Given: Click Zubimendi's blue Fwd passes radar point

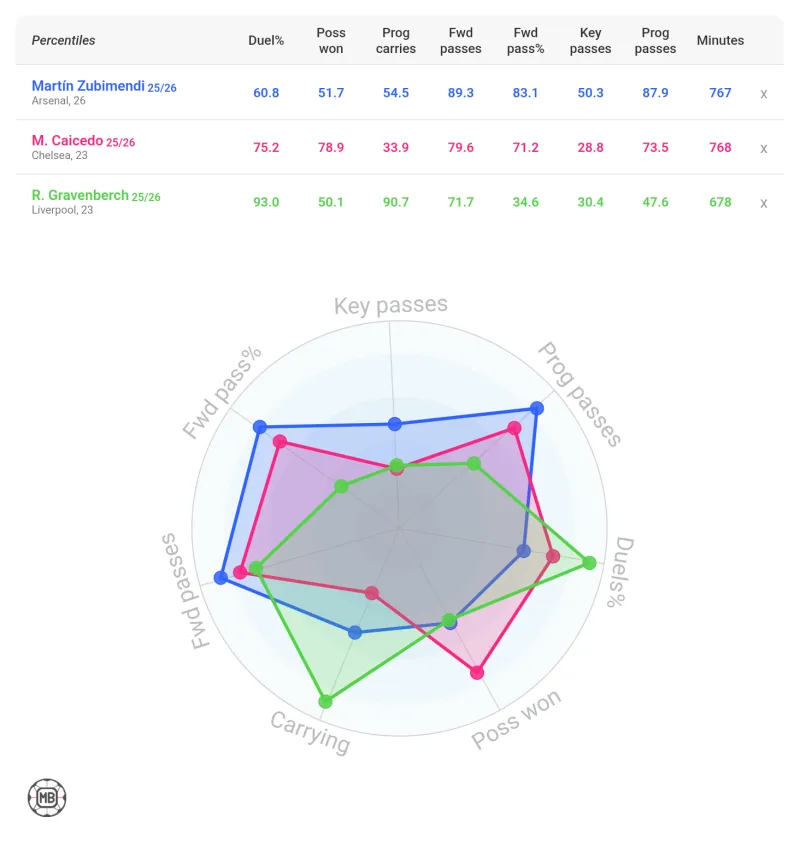Looking at the screenshot, I should tap(221, 578).
